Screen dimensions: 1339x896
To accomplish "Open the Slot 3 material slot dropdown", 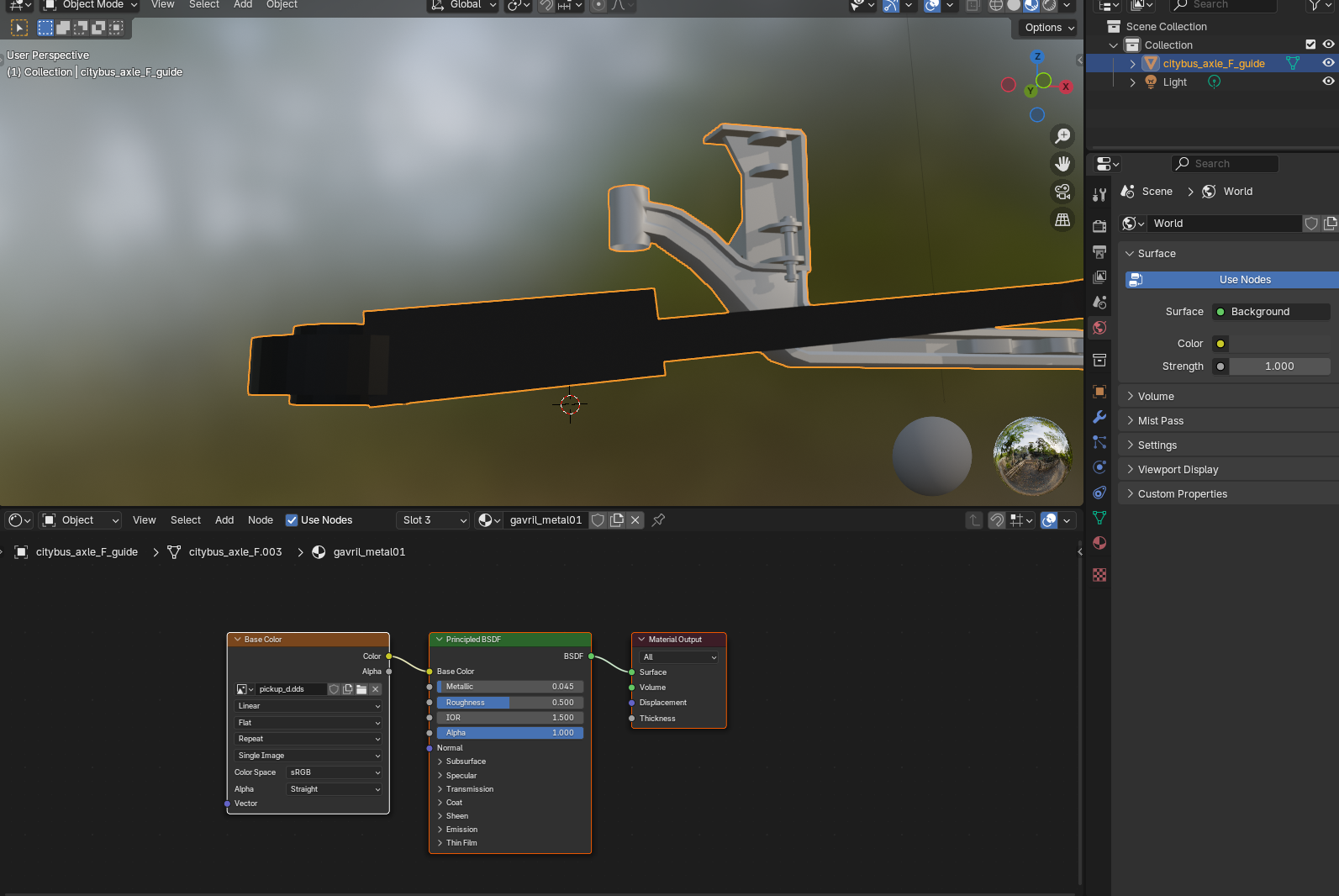I will (433, 520).
